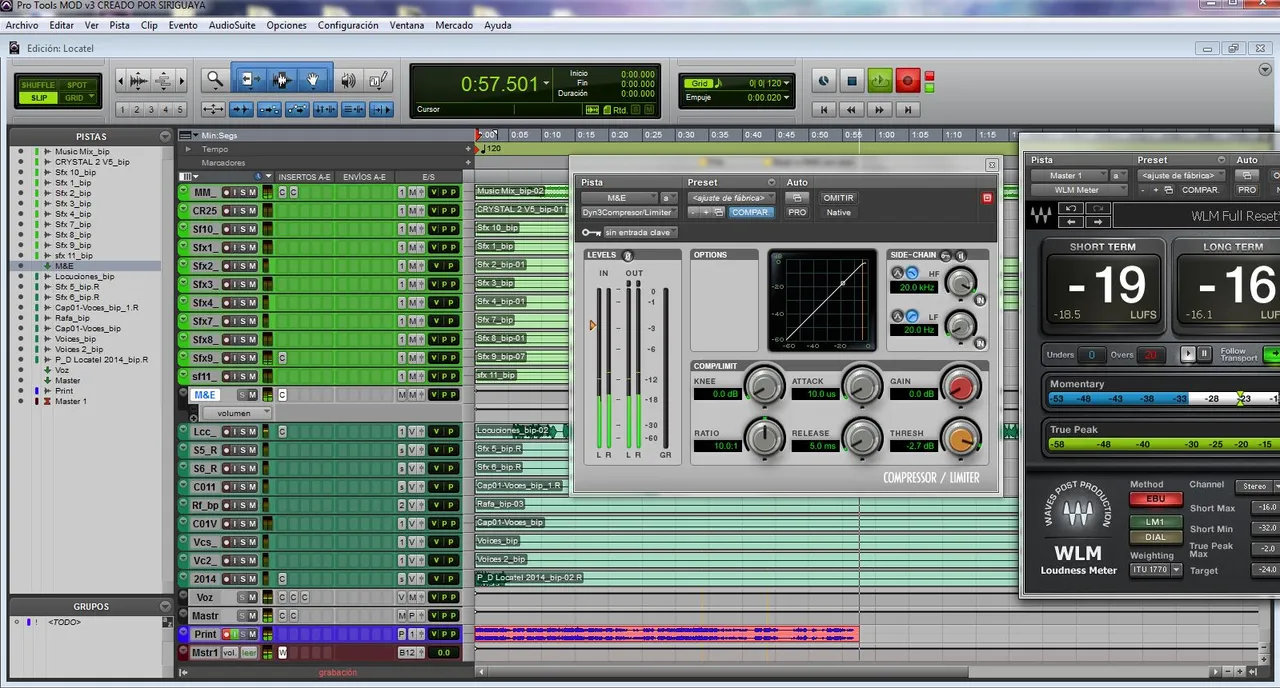
Task: Click the phase invert icon beside LEVELS
Action: [x=628, y=255]
